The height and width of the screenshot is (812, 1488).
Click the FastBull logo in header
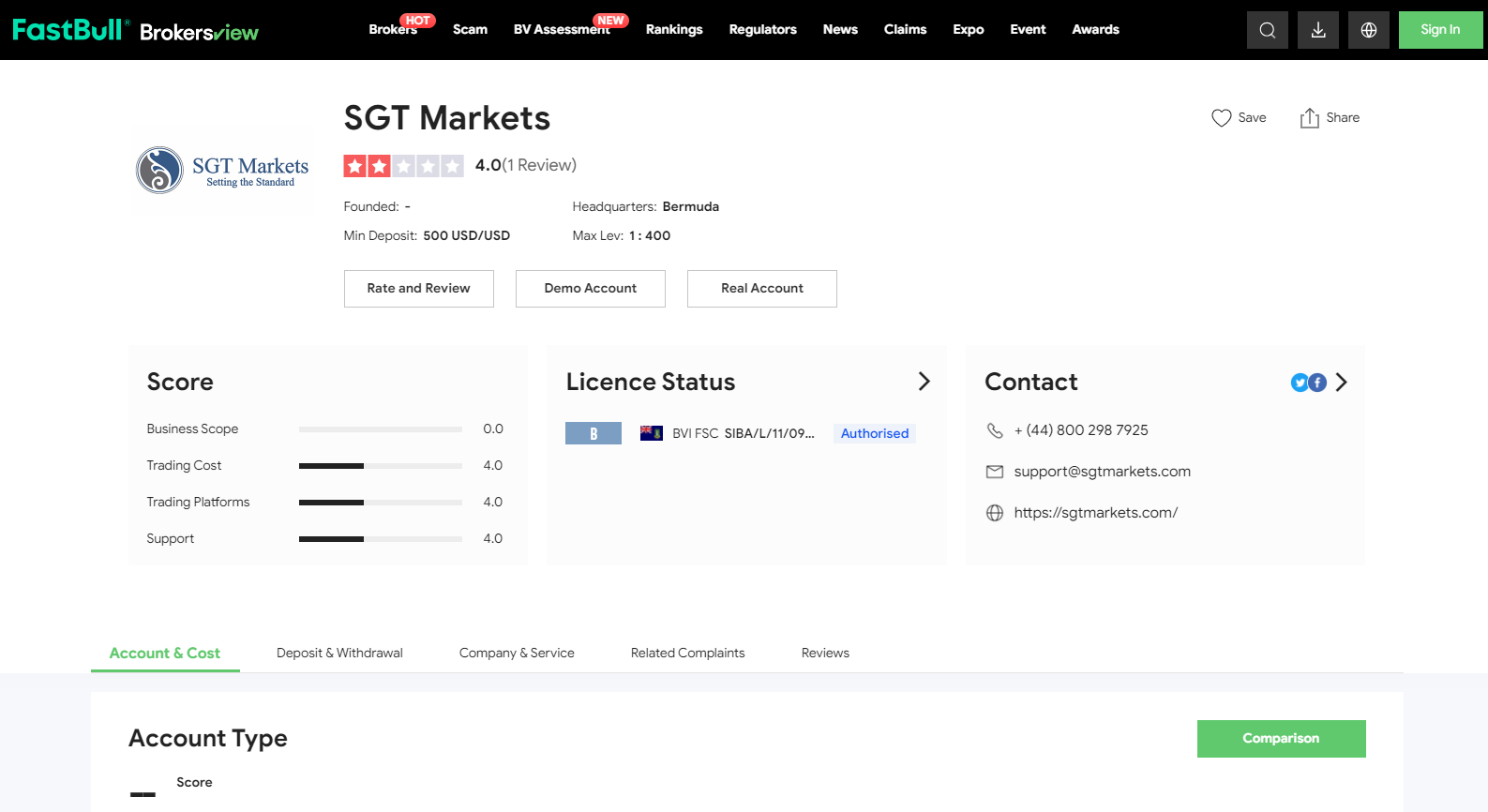pyautogui.click(x=69, y=30)
